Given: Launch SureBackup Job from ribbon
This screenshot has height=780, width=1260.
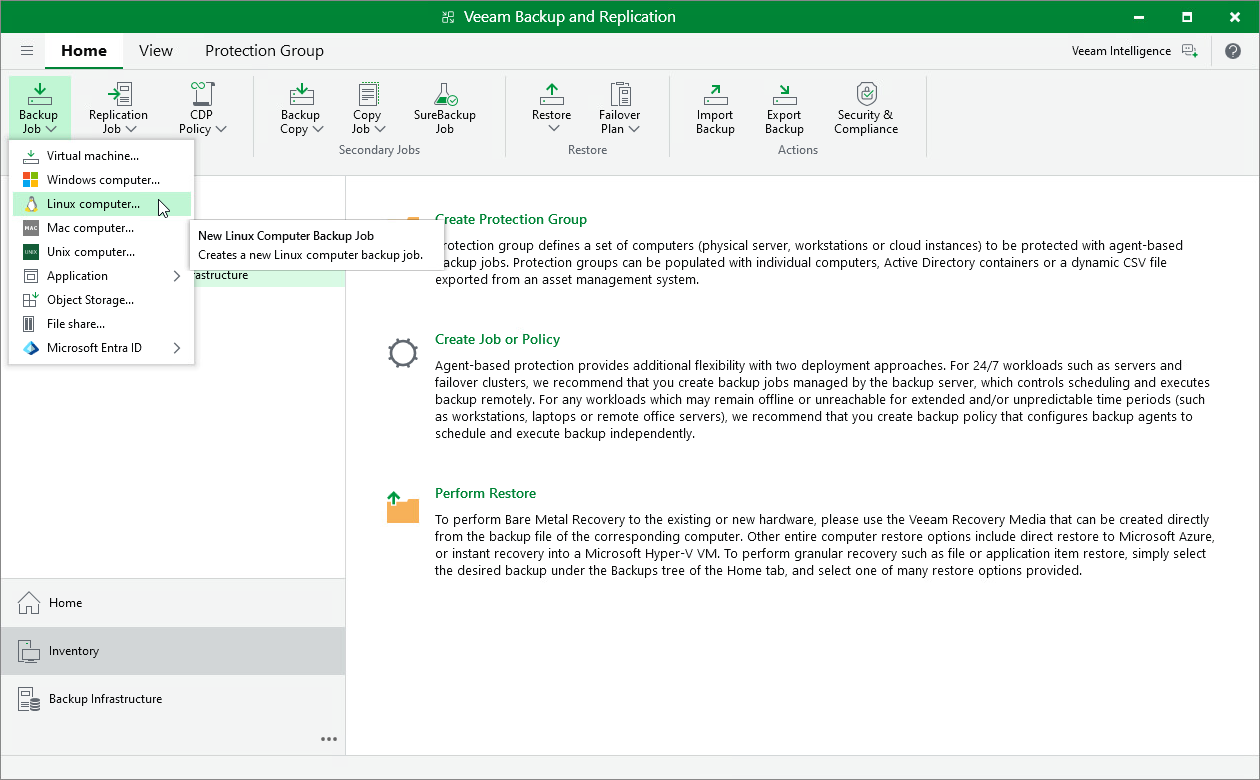Looking at the screenshot, I should [445, 108].
